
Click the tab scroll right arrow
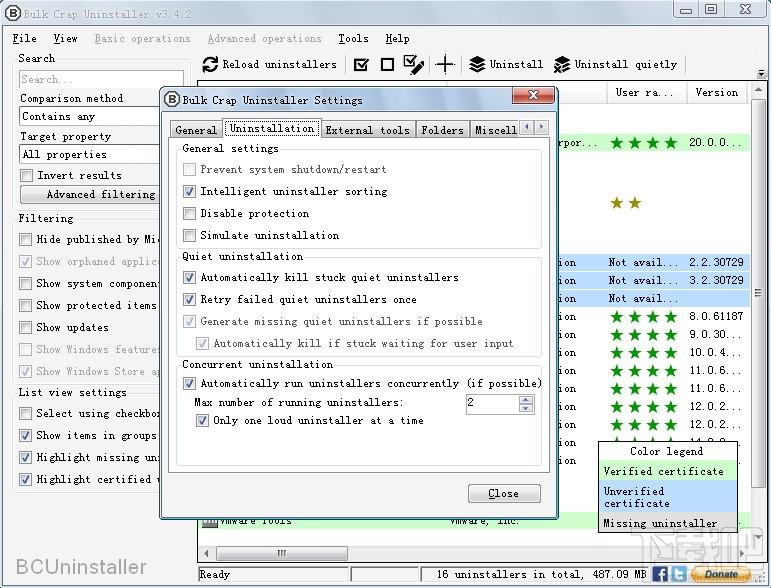(x=541, y=127)
